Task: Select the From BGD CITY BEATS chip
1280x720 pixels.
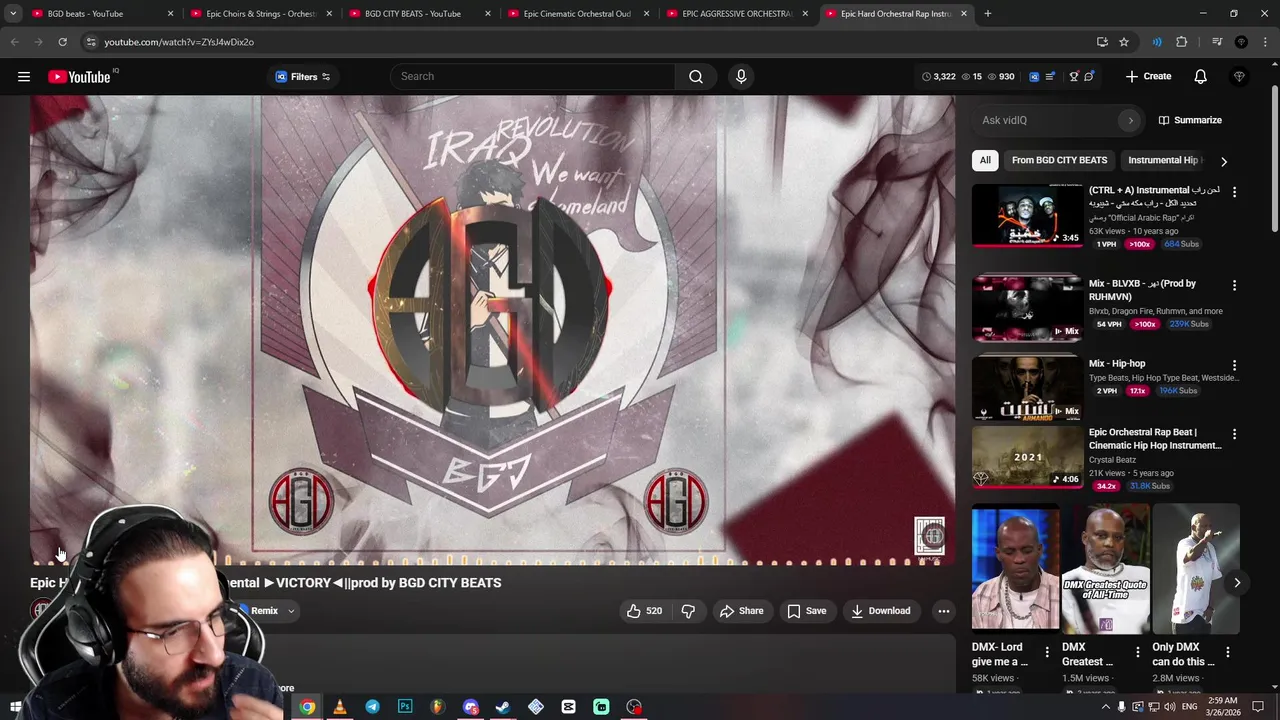Action: [x=1059, y=160]
